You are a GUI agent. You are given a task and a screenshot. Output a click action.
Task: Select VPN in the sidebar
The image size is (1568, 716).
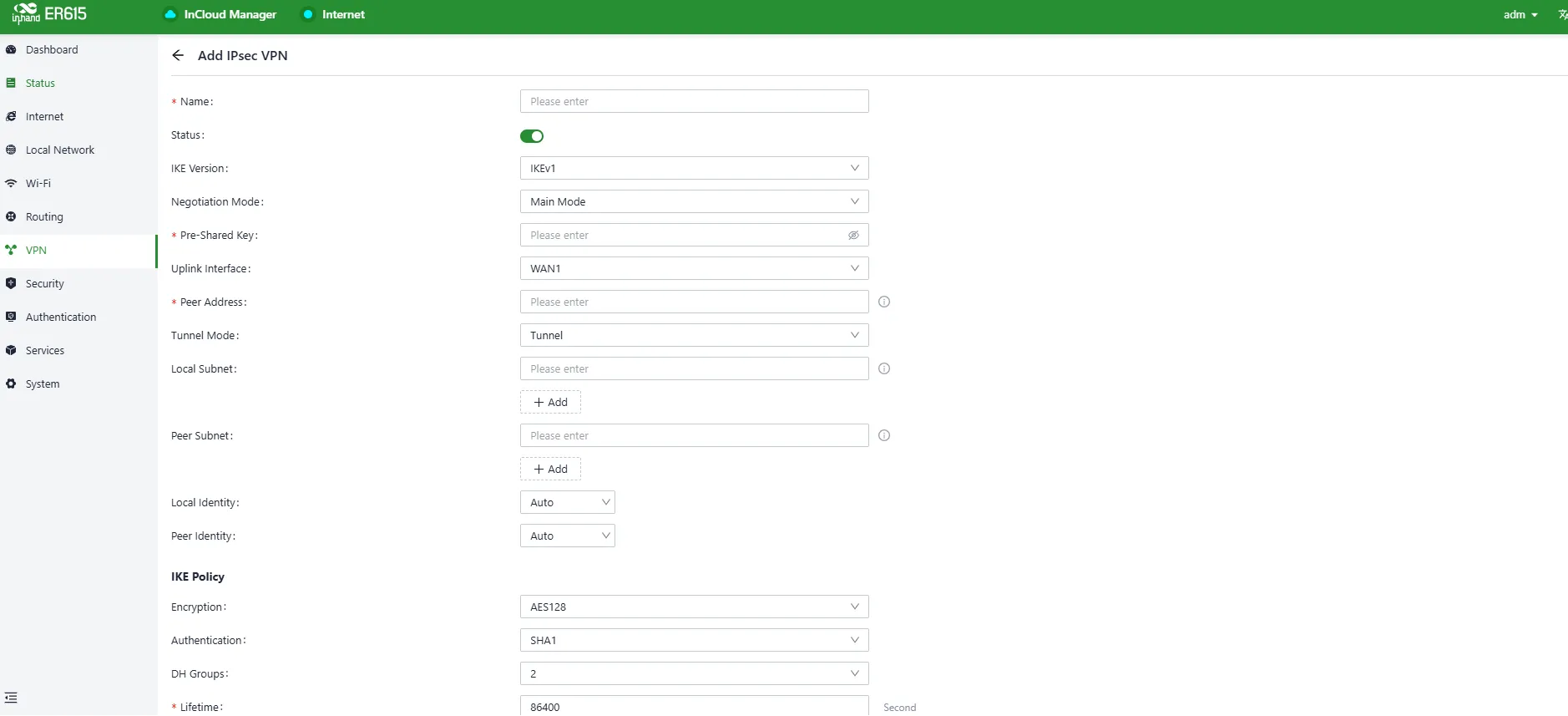pyautogui.click(x=78, y=250)
